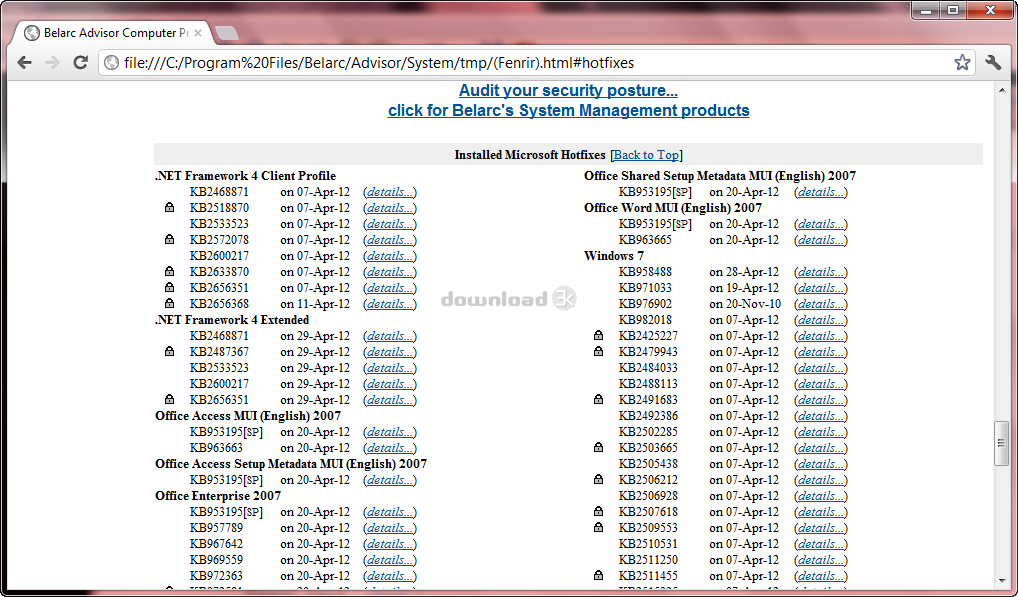The height and width of the screenshot is (597, 1018).
Task: Click the lock icon beside KB2487367
Action: 169,351
